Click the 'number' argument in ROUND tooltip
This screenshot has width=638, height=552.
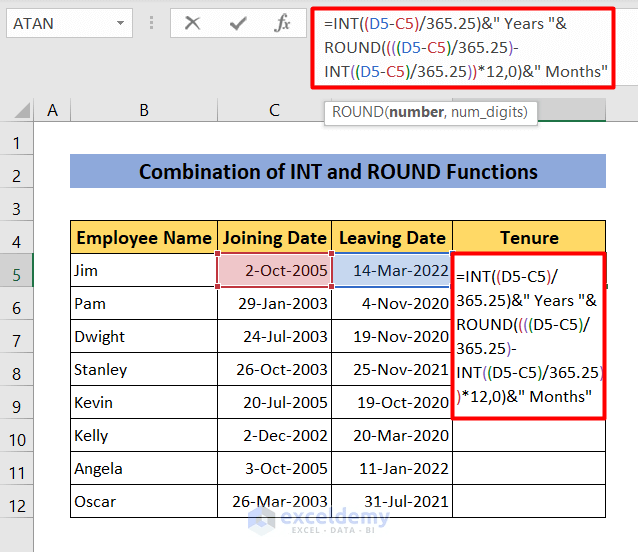[x=416, y=112]
